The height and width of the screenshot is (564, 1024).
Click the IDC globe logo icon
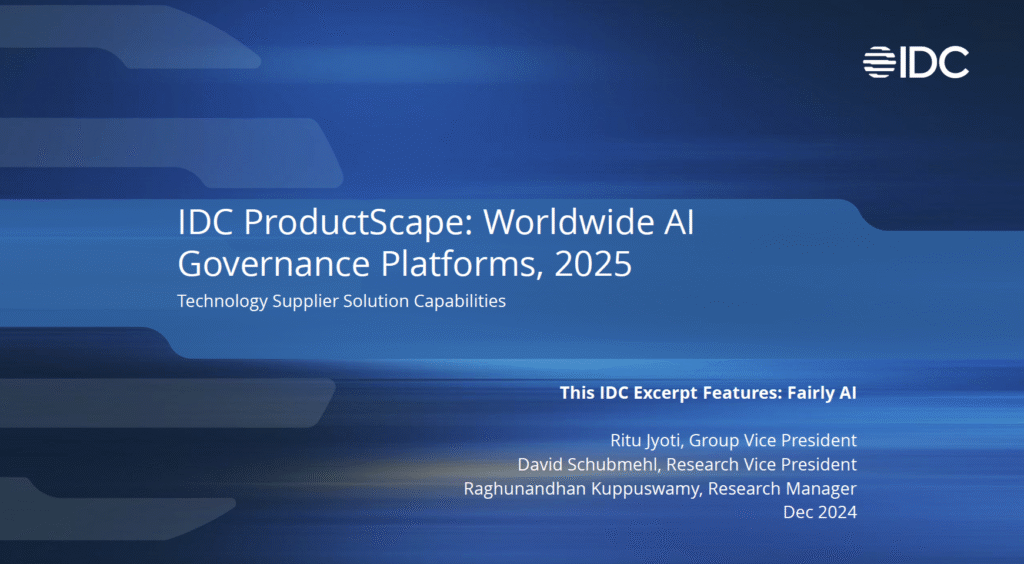(x=881, y=62)
